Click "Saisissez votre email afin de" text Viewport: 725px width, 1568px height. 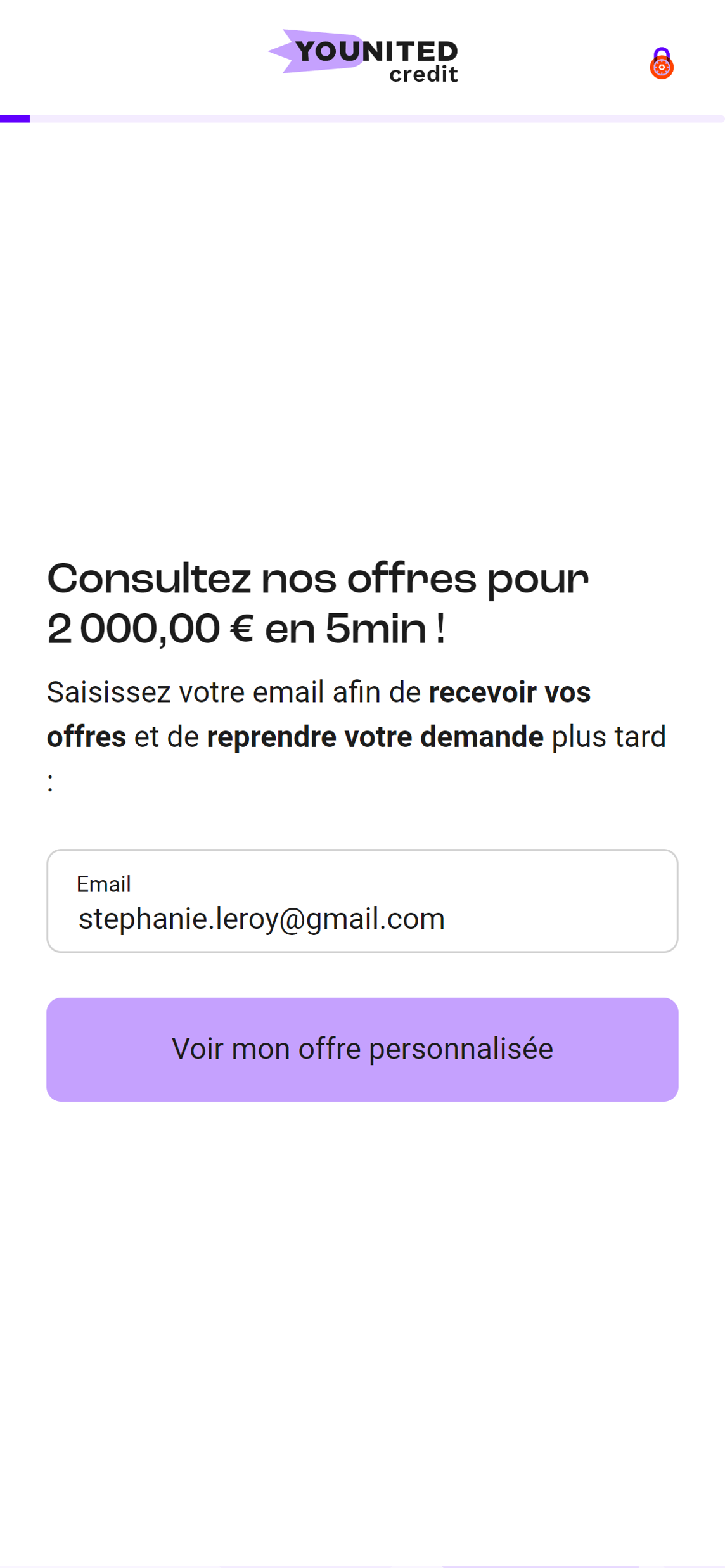pyautogui.click(x=233, y=692)
